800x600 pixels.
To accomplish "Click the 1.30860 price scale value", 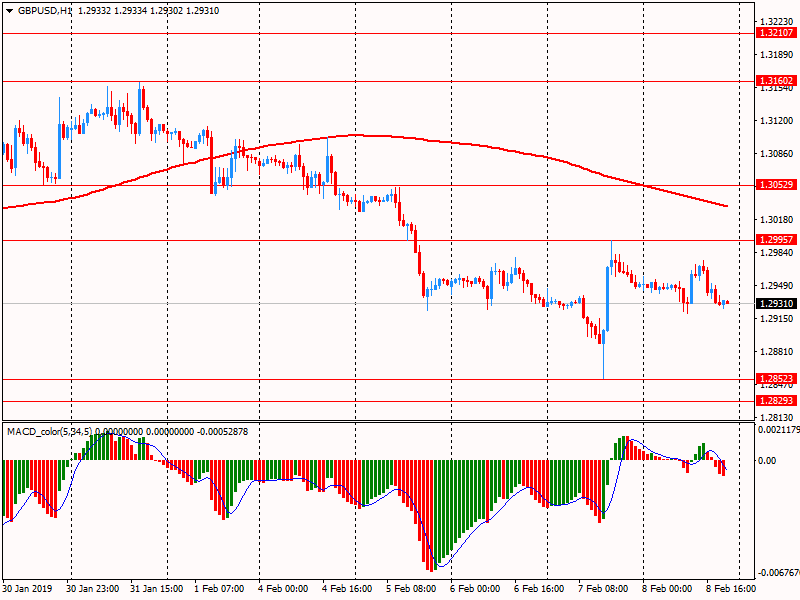I will [x=777, y=154].
